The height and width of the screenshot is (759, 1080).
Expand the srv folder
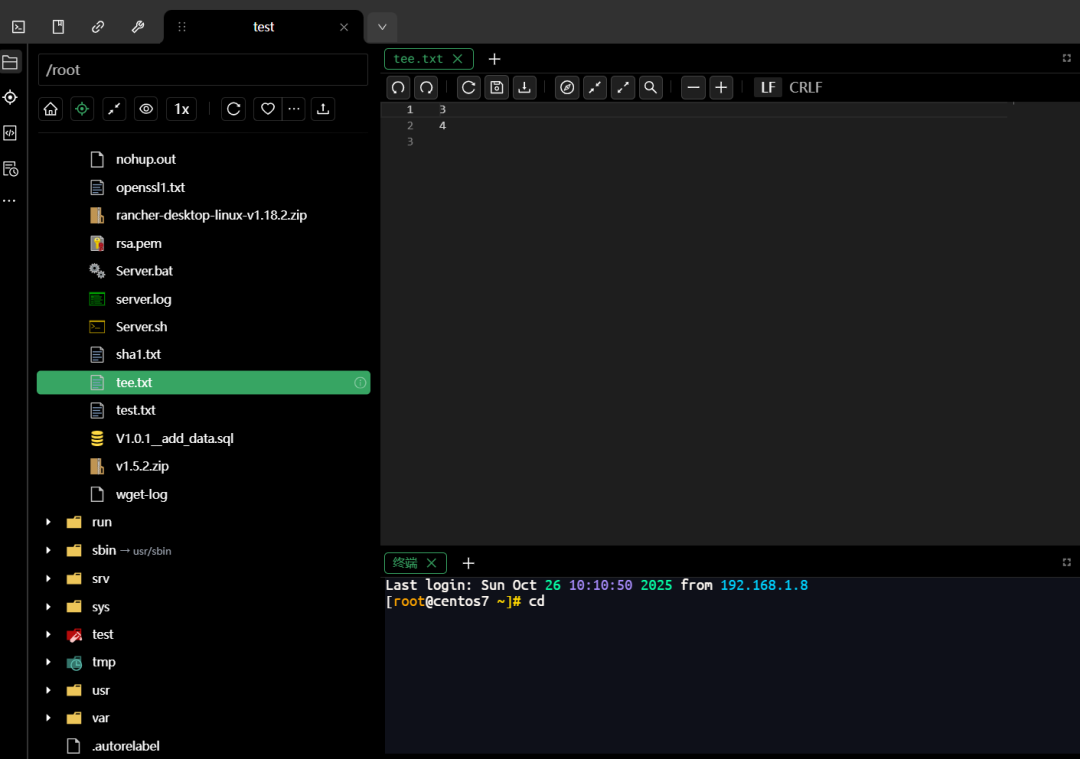pyautogui.click(x=48, y=579)
